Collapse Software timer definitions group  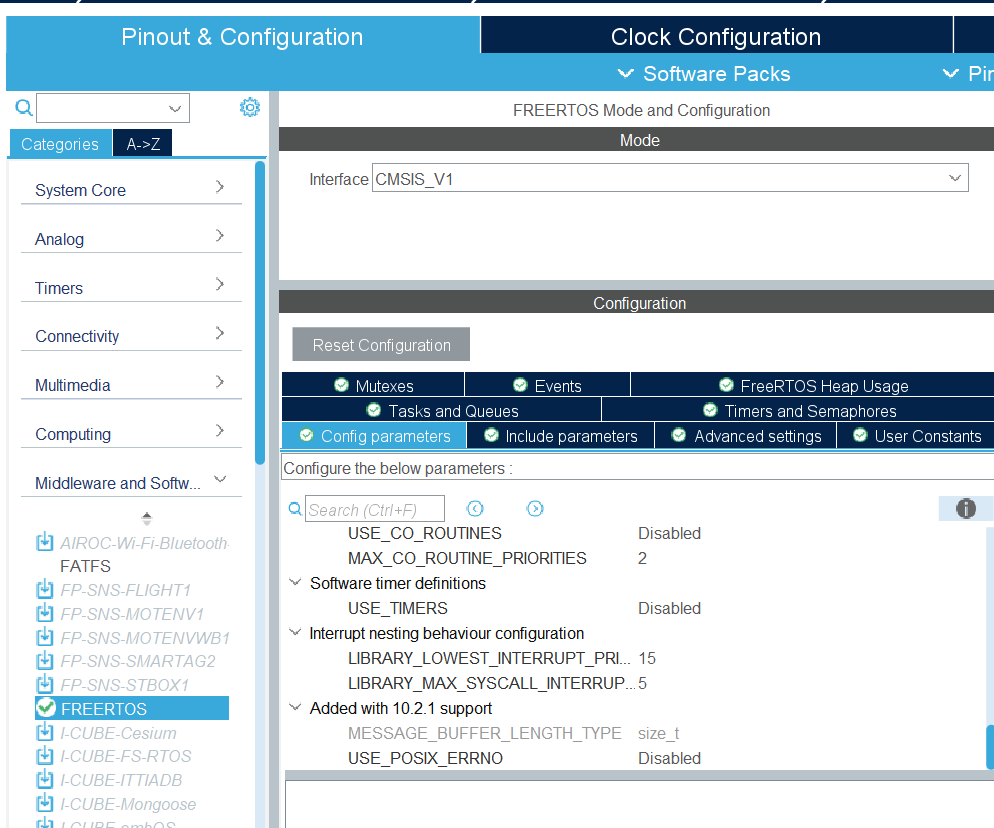click(x=295, y=582)
